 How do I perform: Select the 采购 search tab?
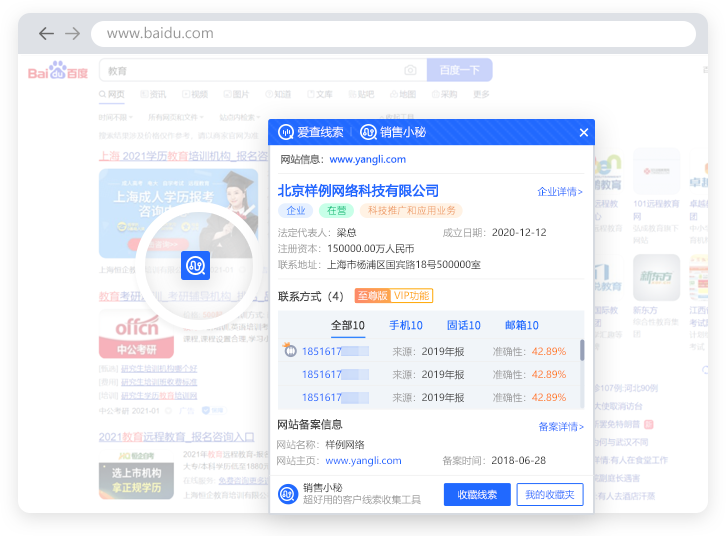tap(444, 94)
